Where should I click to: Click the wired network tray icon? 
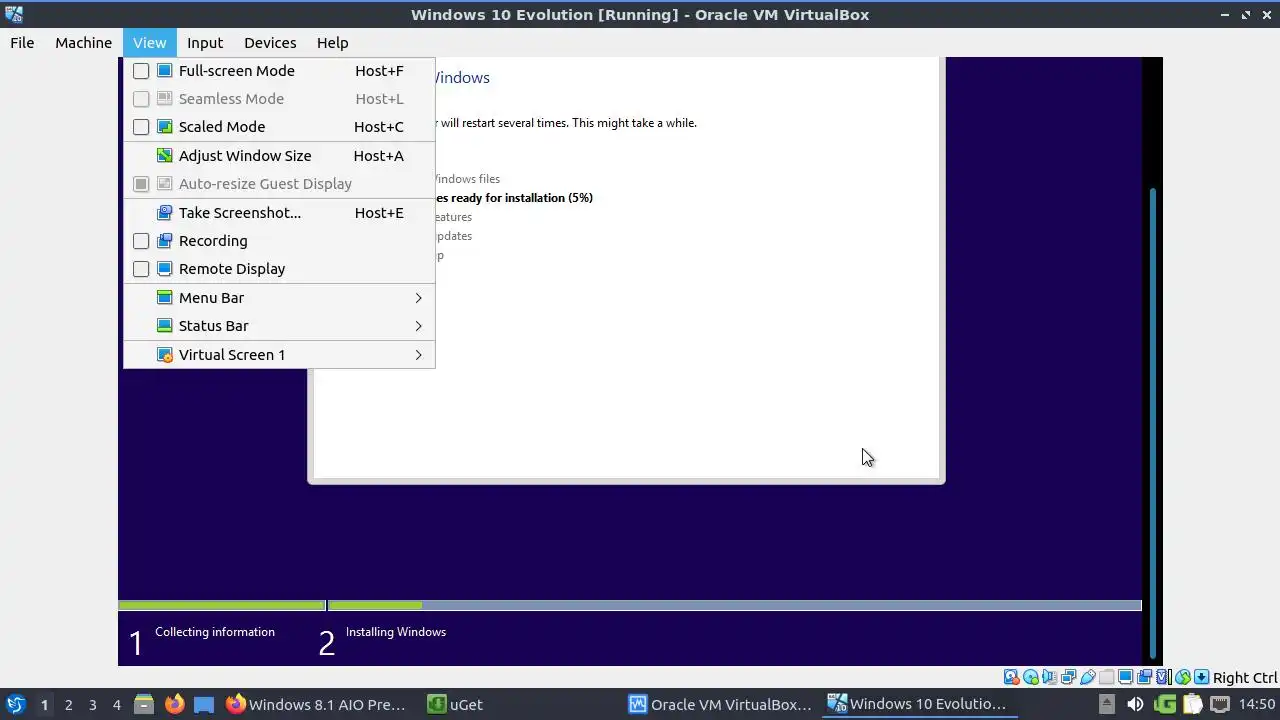1220,704
